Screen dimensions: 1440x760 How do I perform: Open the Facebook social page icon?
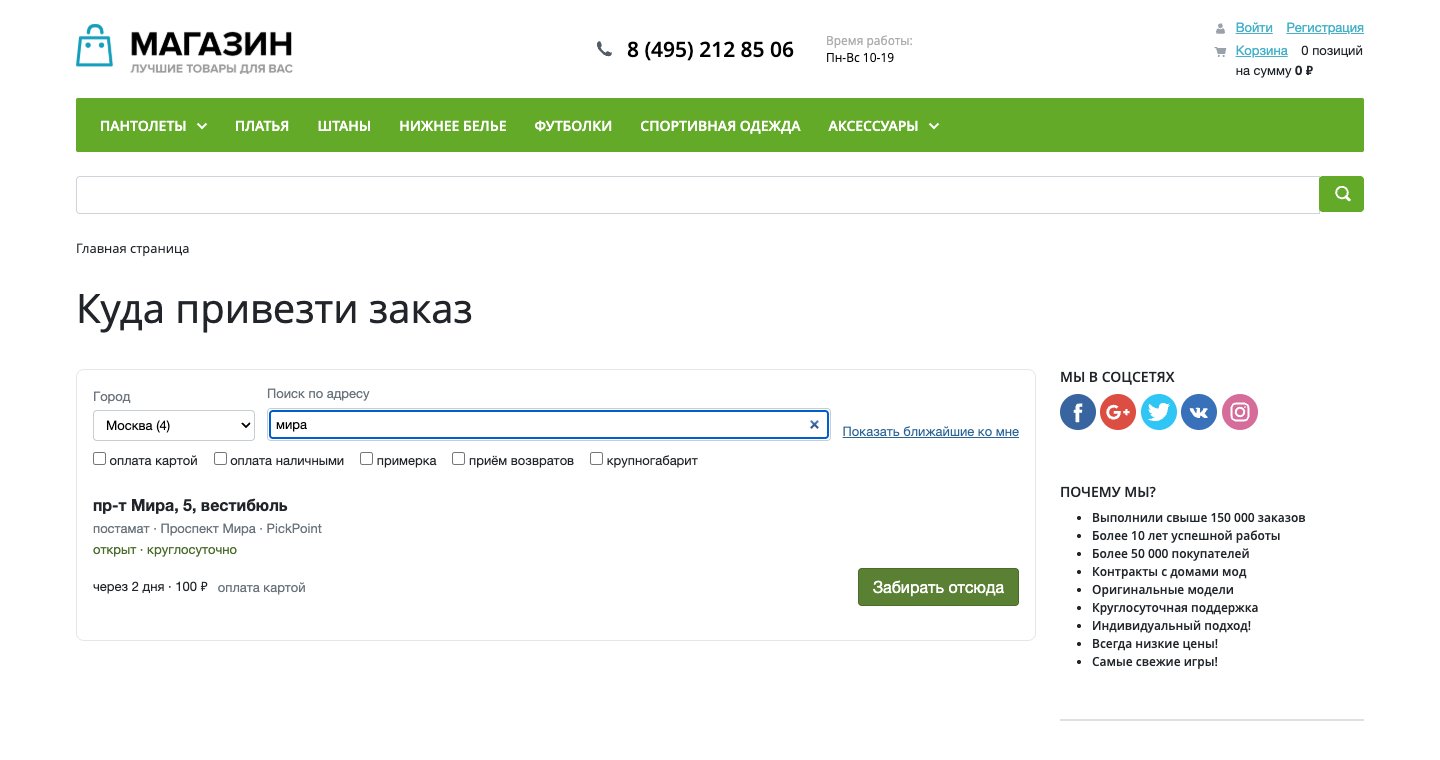point(1078,412)
